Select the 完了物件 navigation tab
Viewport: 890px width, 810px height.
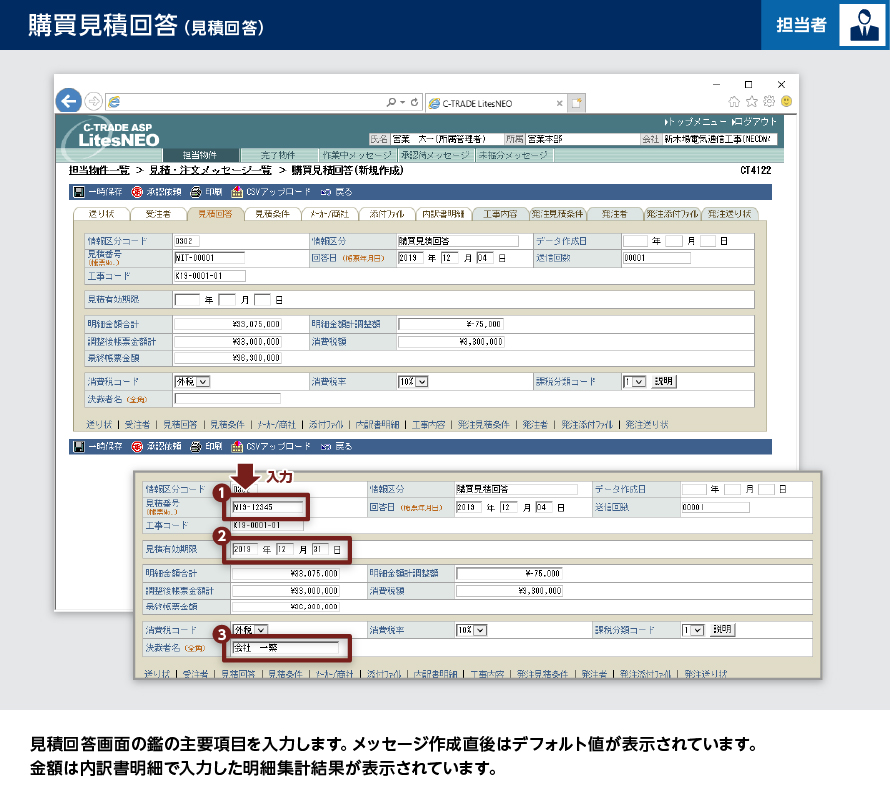(277, 156)
